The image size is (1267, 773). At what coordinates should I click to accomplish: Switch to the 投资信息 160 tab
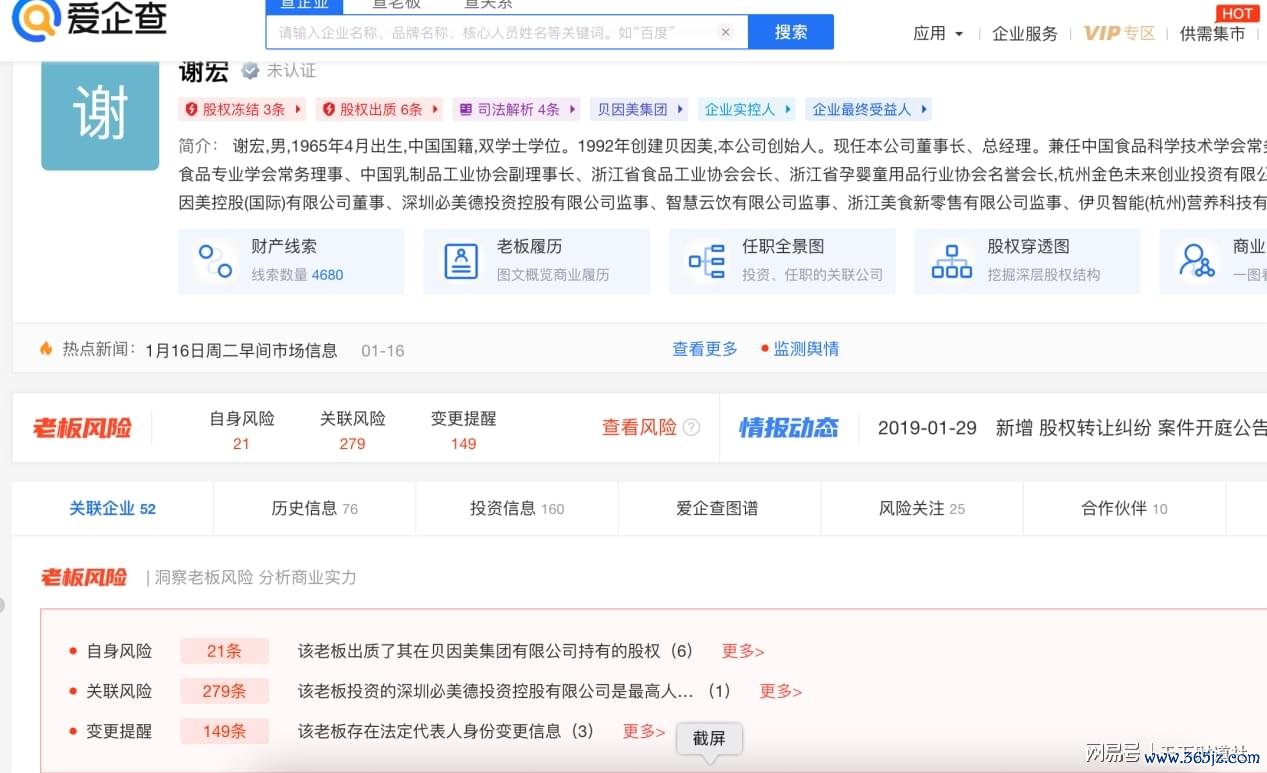pyautogui.click(x=517, y=508)
